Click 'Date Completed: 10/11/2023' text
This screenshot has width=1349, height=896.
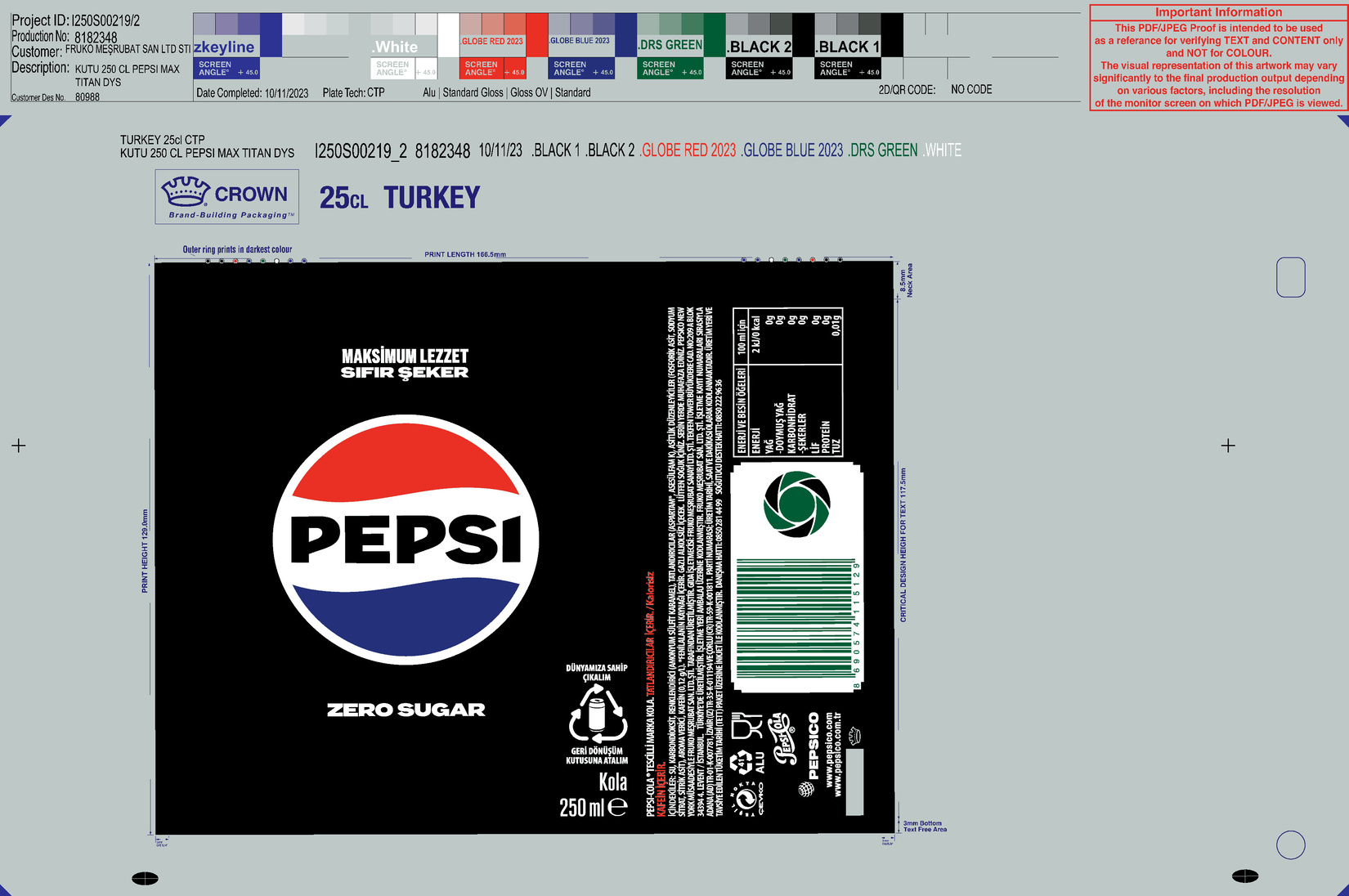pos(253,93)
